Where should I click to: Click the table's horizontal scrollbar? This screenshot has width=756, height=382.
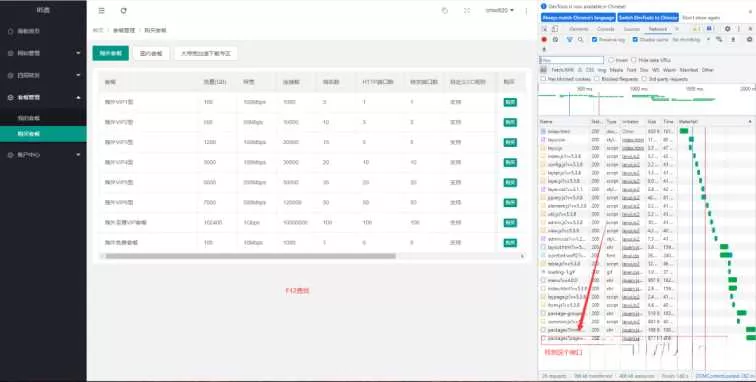[x=250, y=256]
